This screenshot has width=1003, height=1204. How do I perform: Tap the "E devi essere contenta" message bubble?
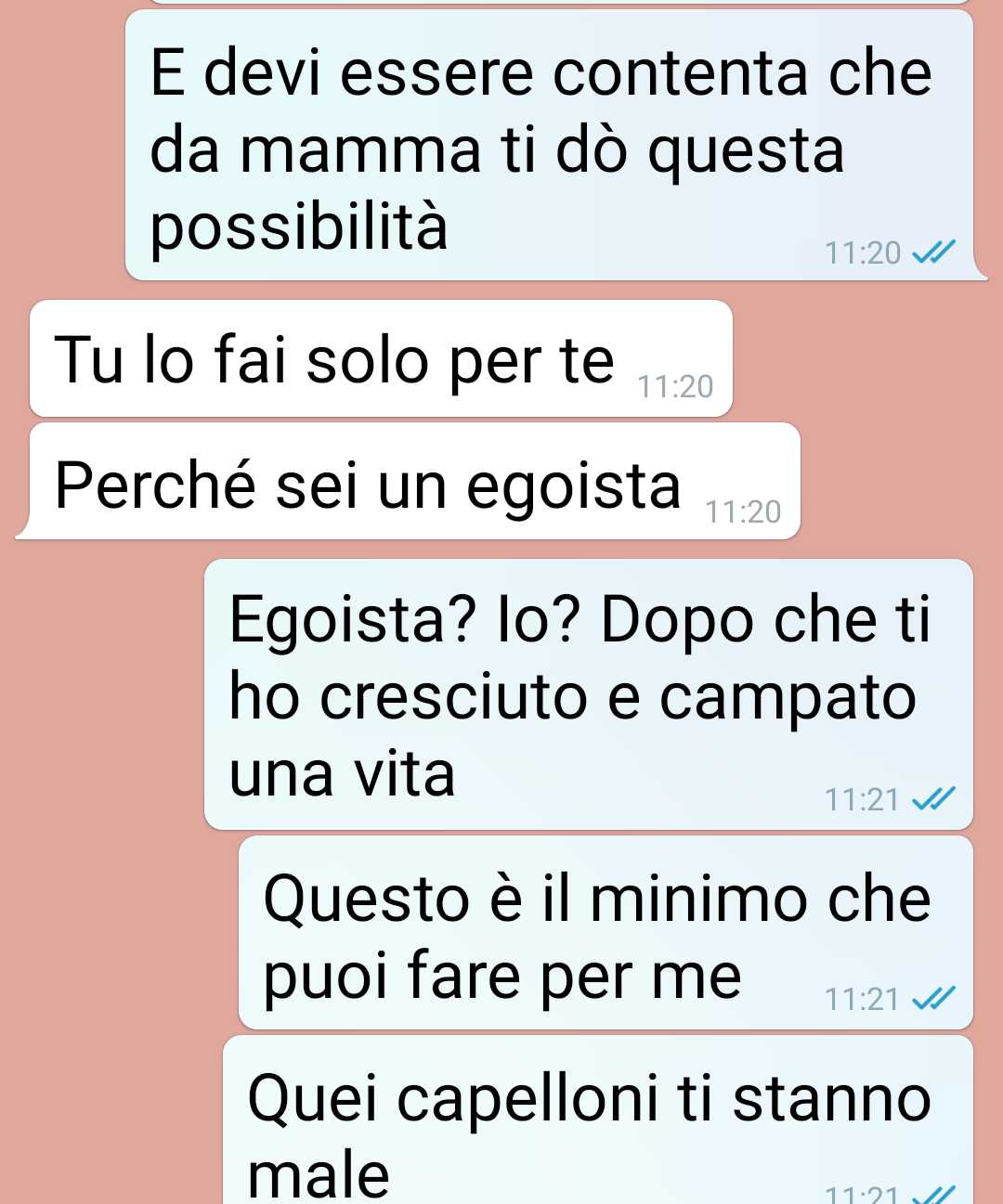[x=550, y=145]
